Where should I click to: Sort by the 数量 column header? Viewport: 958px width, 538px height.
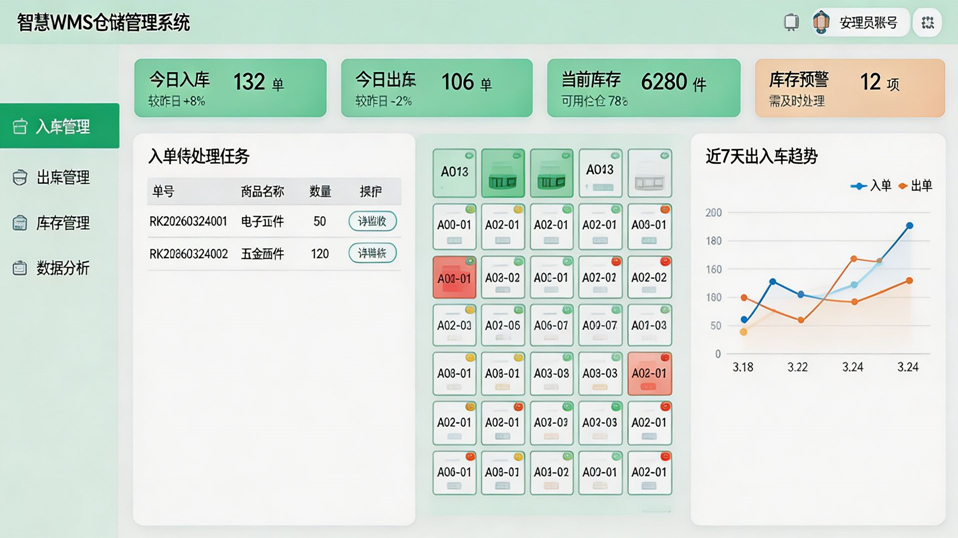click(x=320, y=192)
